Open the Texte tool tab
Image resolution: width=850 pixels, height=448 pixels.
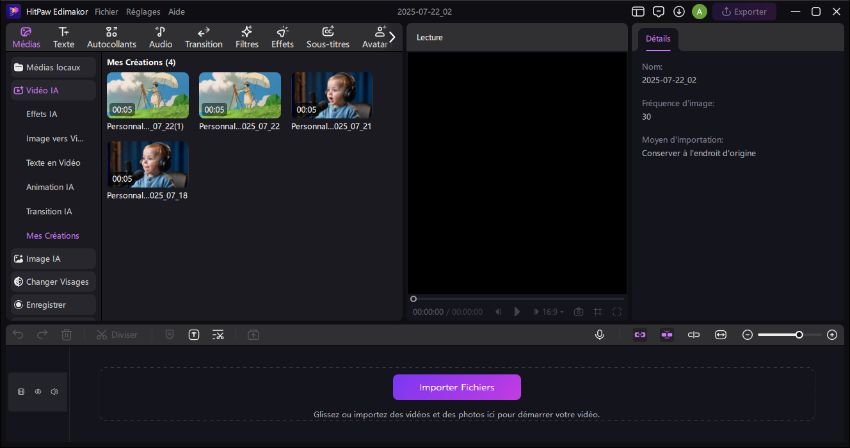(63, 37)
